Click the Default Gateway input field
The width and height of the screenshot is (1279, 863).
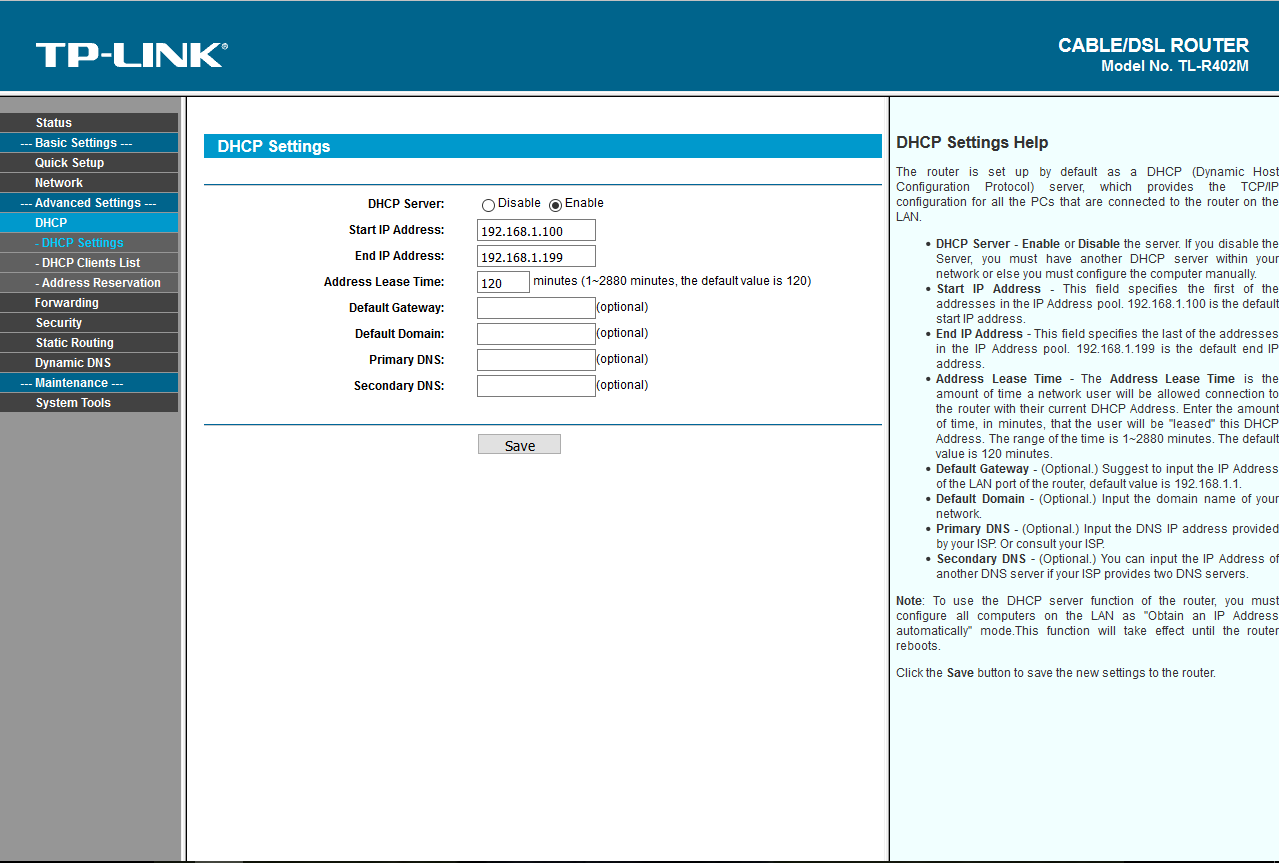click(536, 308)
